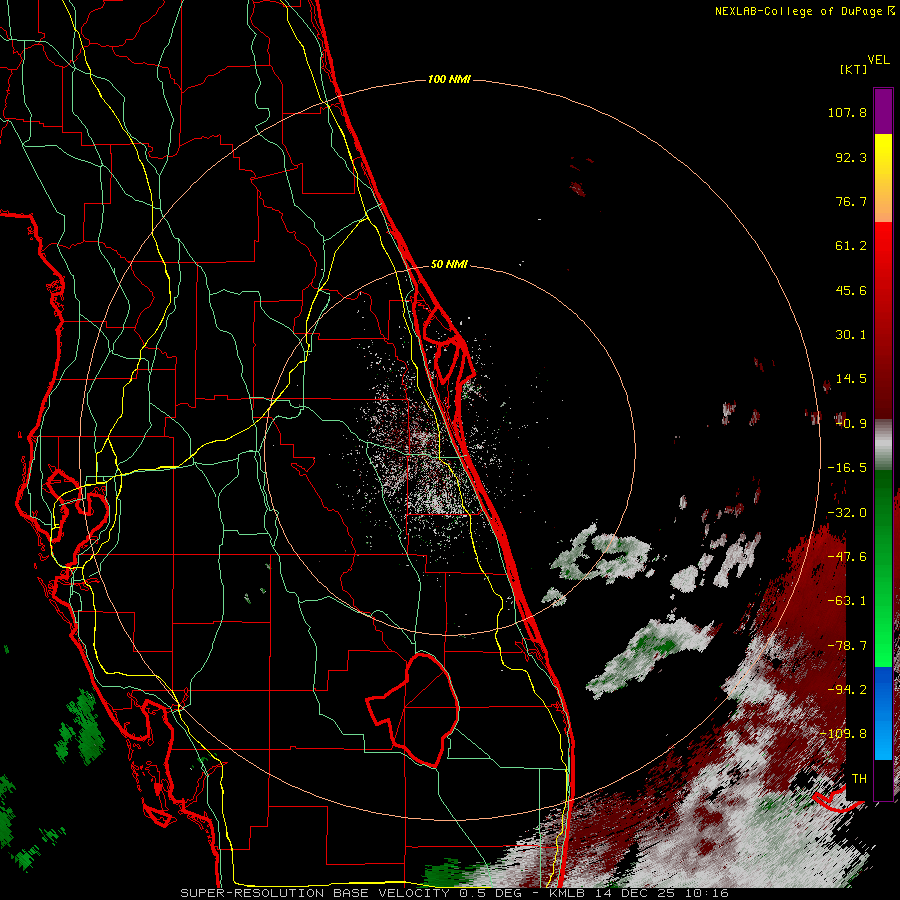Click the 100 NMI range ring label
The width and height of the screenshot is (900, 900).
[x=449, y=79]
